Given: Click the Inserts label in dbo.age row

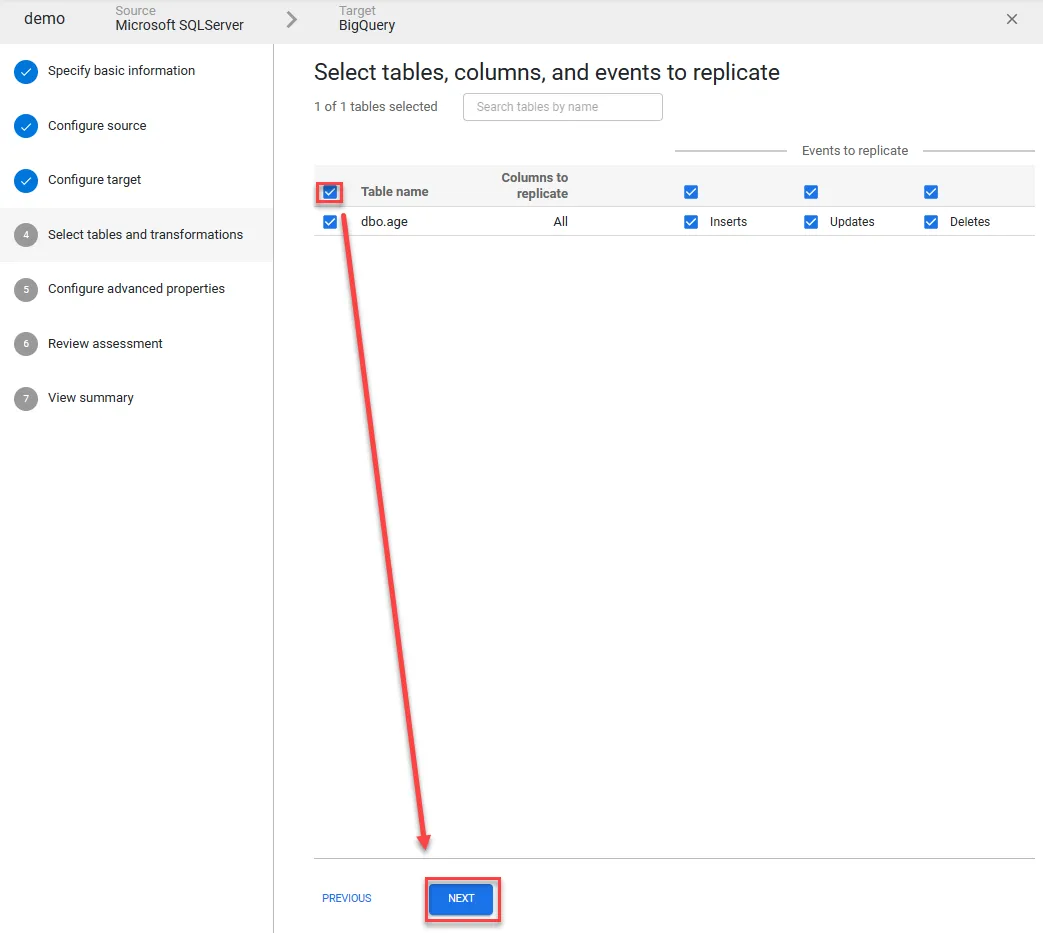Looking at the screenshot, I should [728, 222].
